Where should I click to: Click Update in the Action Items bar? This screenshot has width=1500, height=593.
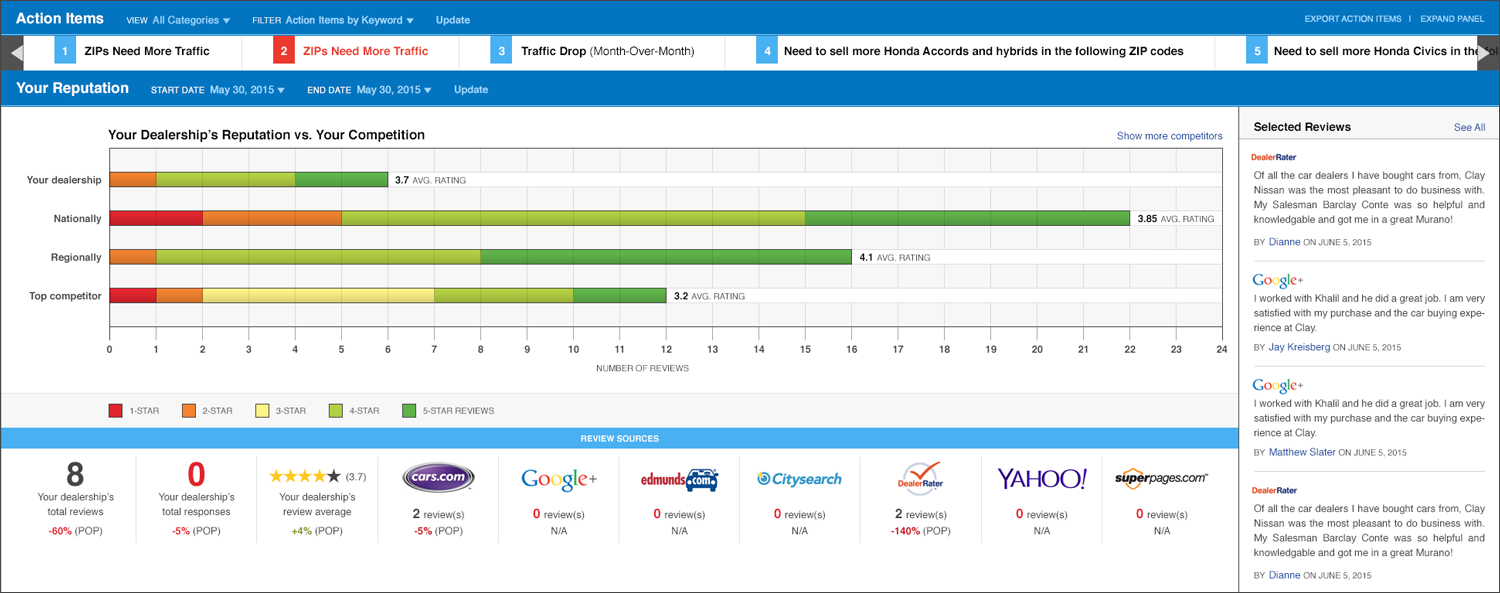tap(453, 20)
